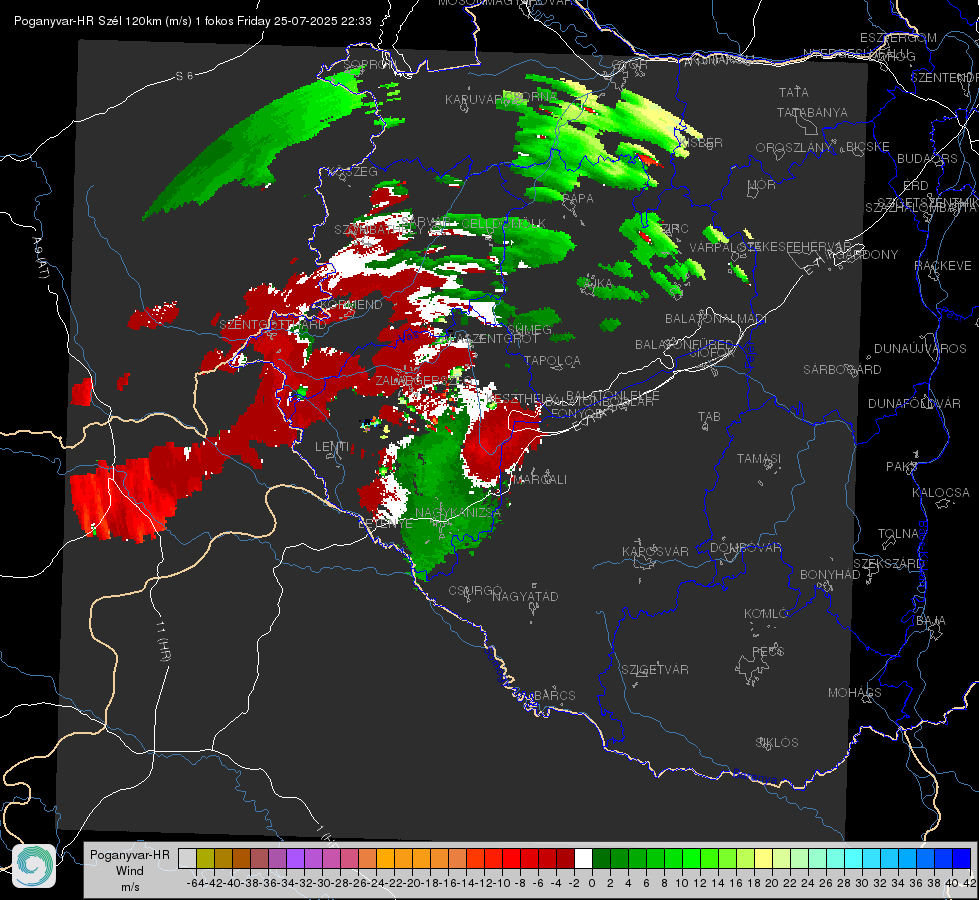Click the SOPRON city label

(x=369, y=64)
